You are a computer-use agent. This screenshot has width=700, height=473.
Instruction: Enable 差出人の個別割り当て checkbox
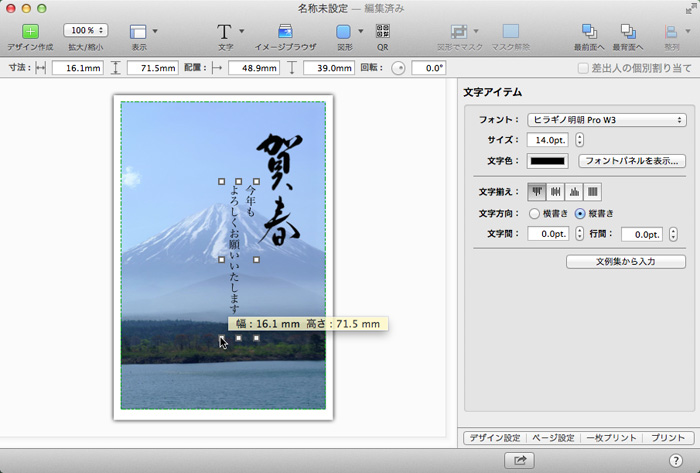pyautogui.click(x=583, y=68)
